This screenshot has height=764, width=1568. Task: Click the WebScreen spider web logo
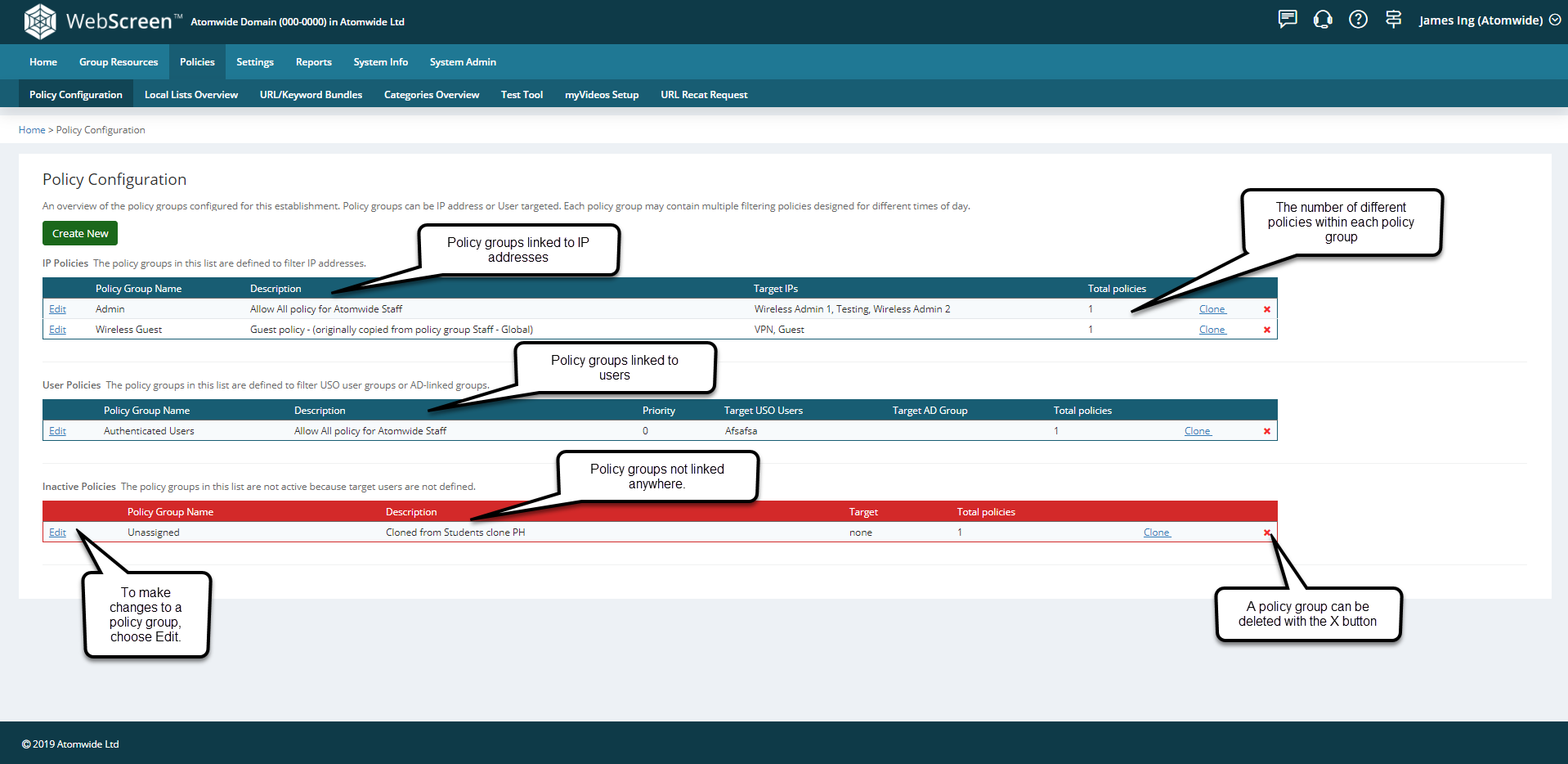(x=39, y=21)
